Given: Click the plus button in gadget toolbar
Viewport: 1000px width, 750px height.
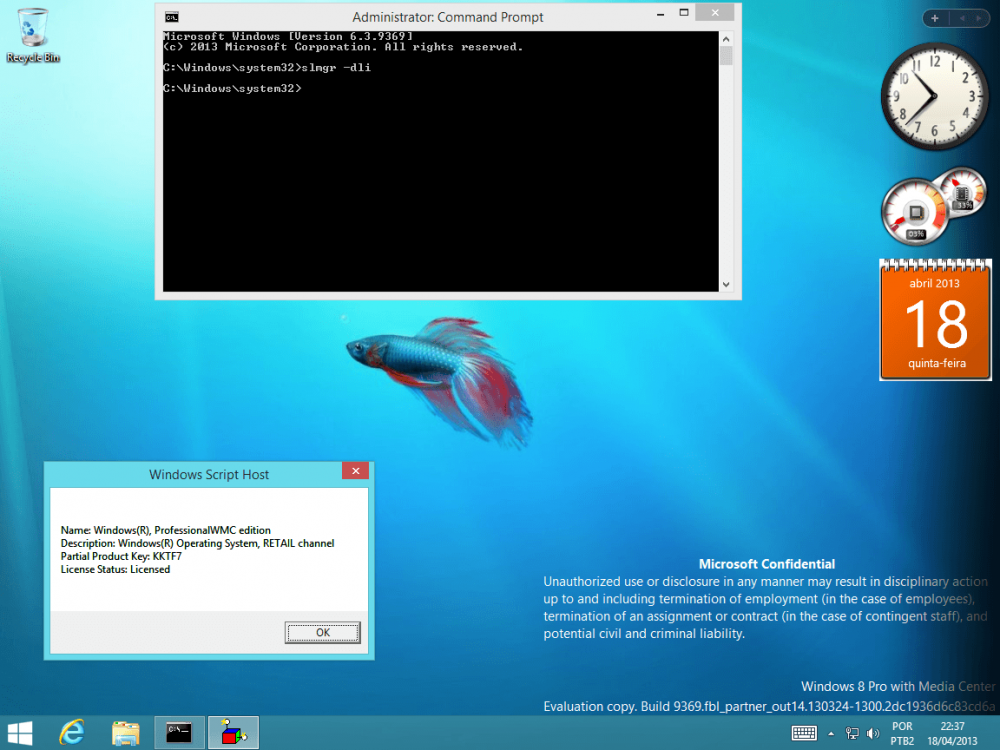Looking at the screenshot, I should click(935, 18).
